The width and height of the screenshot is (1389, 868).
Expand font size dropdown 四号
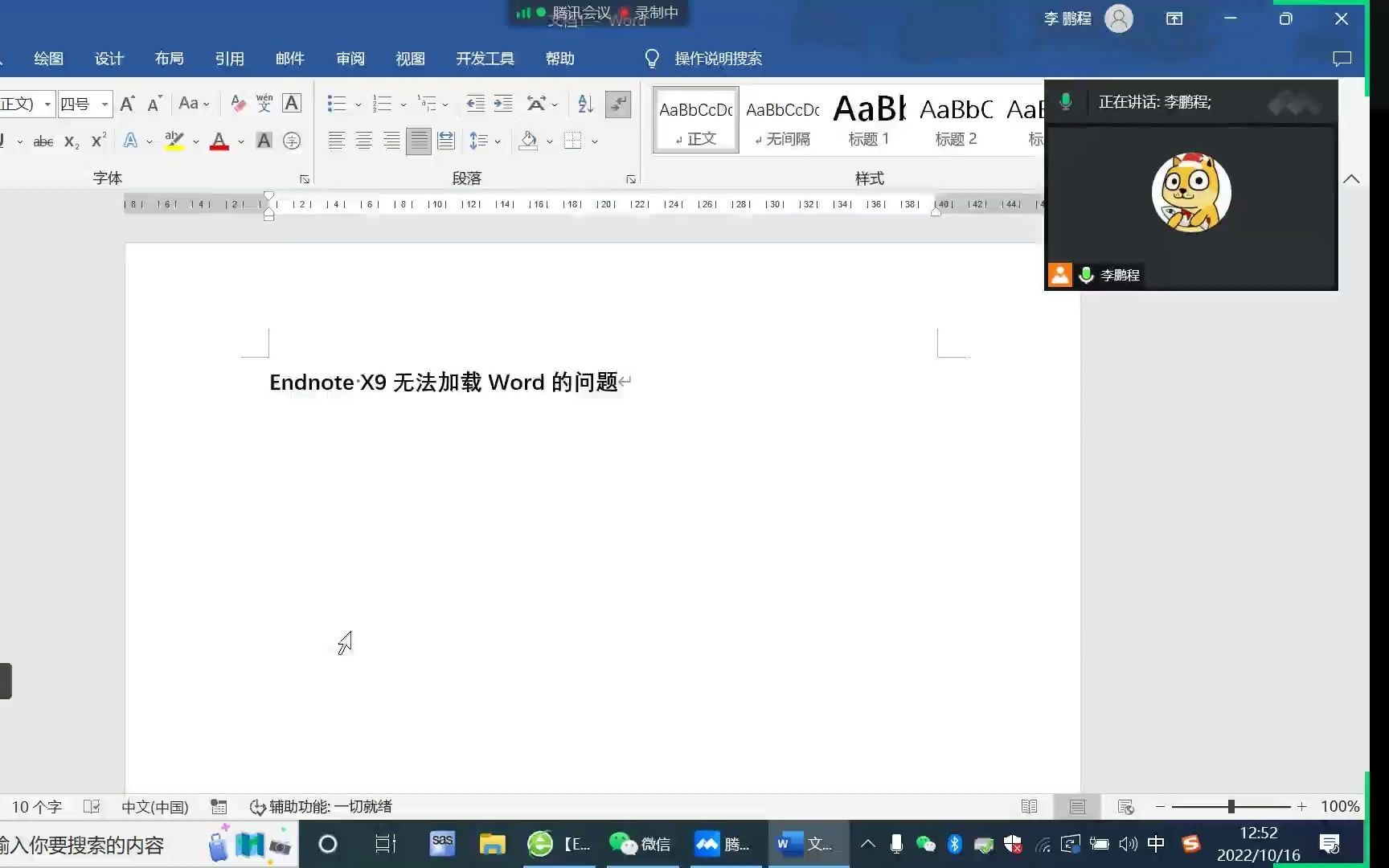104,104
